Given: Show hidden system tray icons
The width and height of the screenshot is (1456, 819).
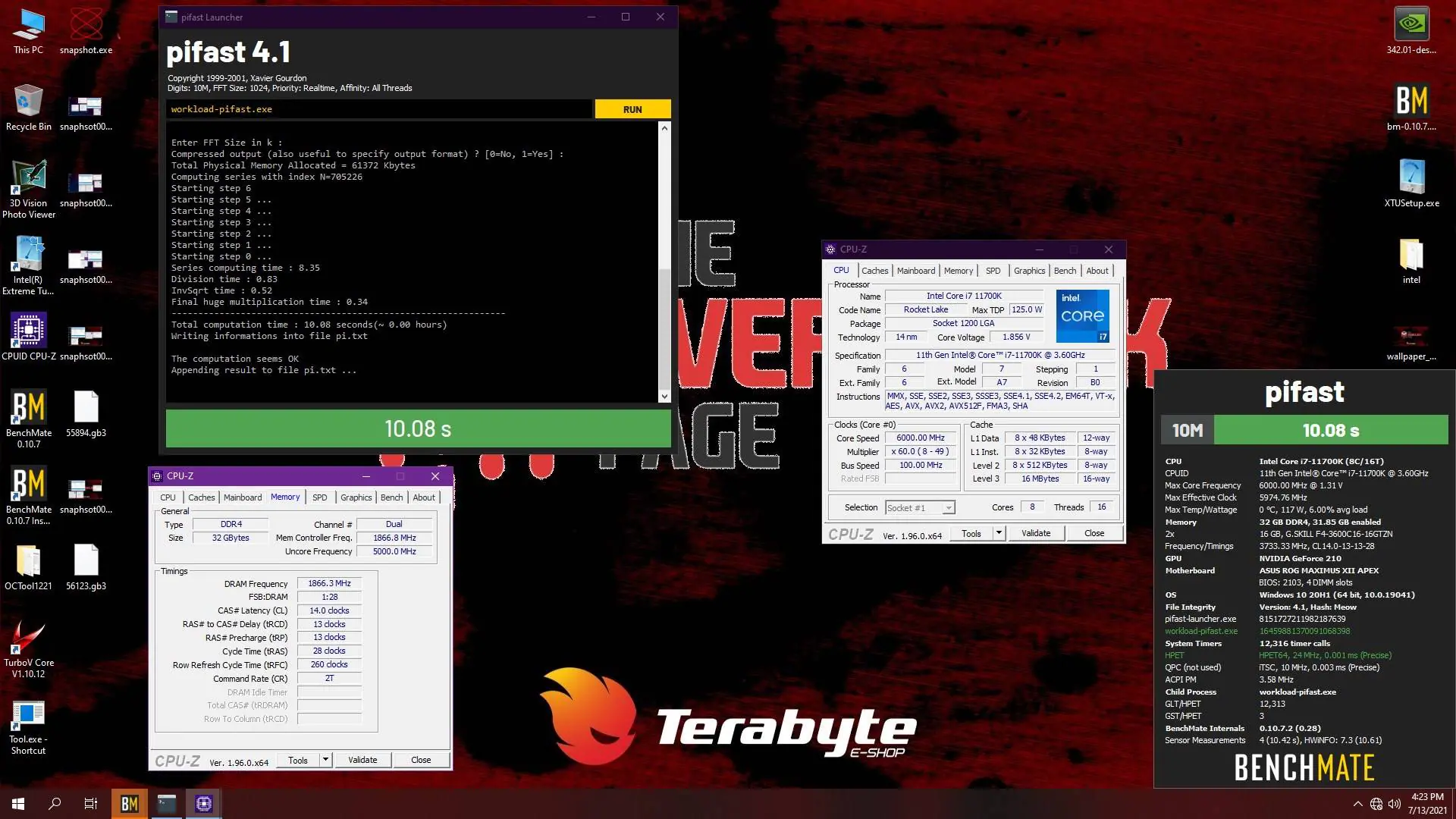Looking at the screenshot, I should [x=1357, y=804].
